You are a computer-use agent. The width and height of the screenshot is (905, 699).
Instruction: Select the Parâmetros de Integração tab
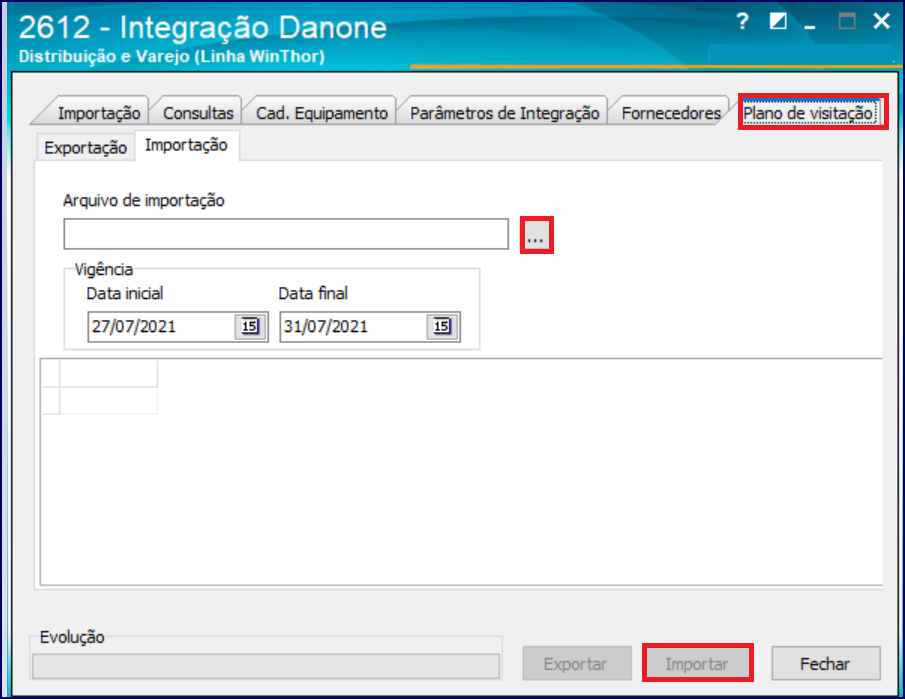(504, 113)
